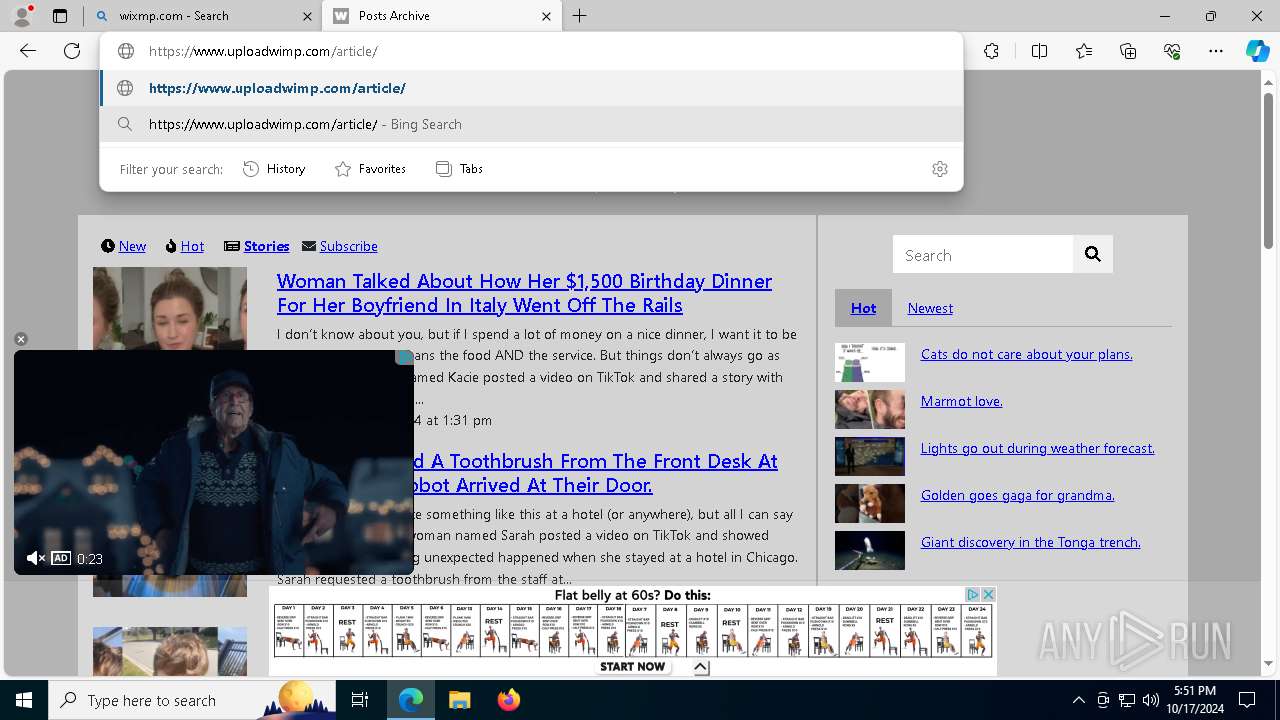The height and width of the screenshot is (720, 1280).
Task: Open Microsoft Edge taskbar icon
Action: [x=411, y=700]
